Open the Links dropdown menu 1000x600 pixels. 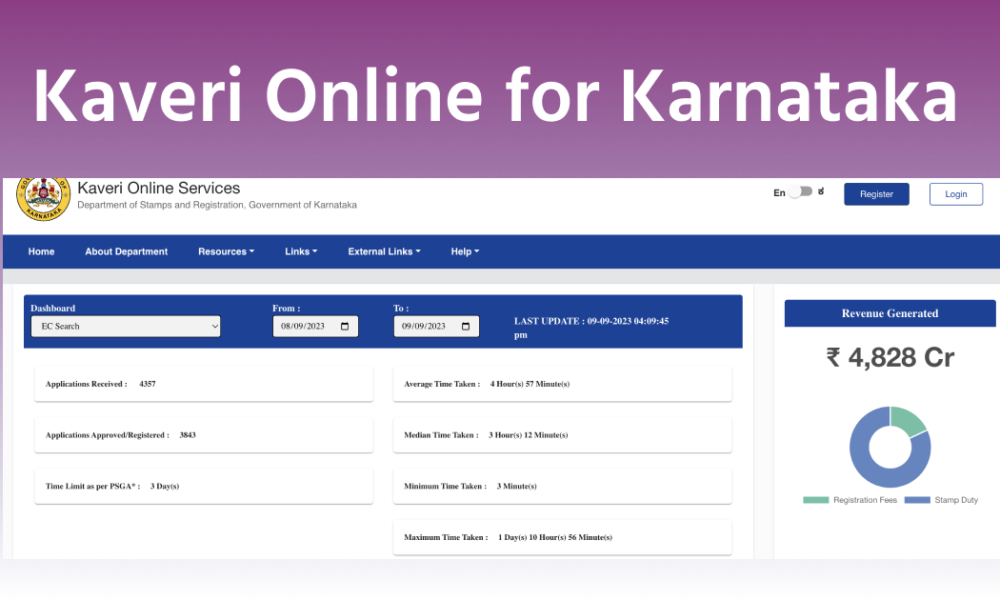301,252
